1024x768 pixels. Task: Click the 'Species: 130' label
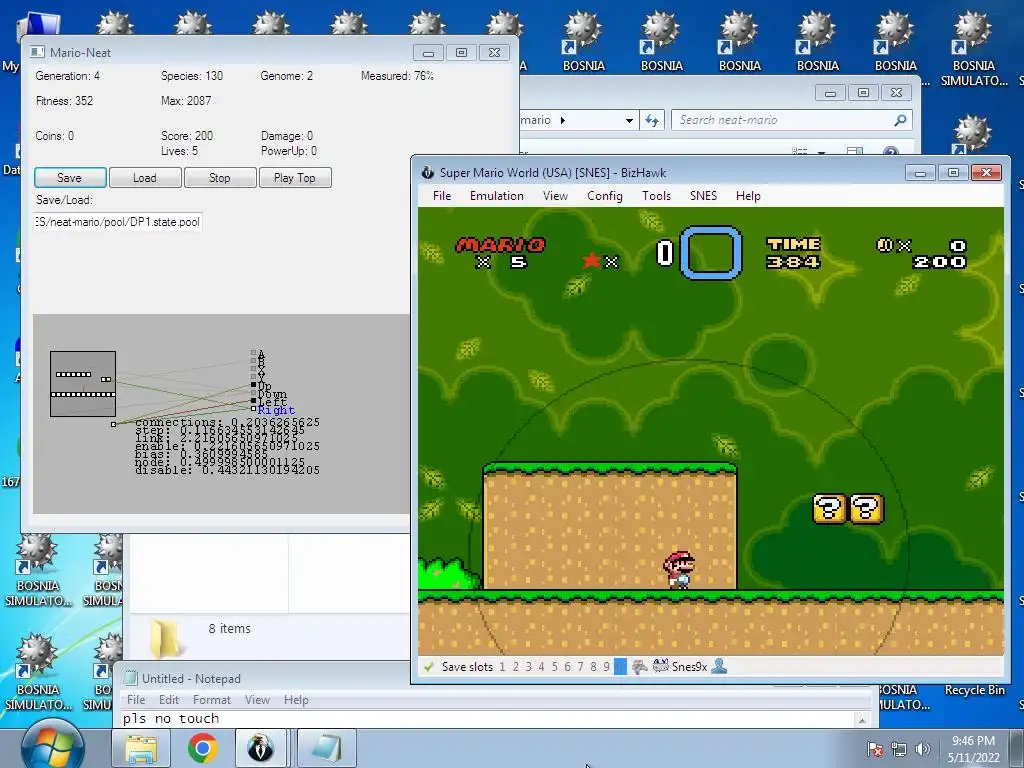click(192, 76)
